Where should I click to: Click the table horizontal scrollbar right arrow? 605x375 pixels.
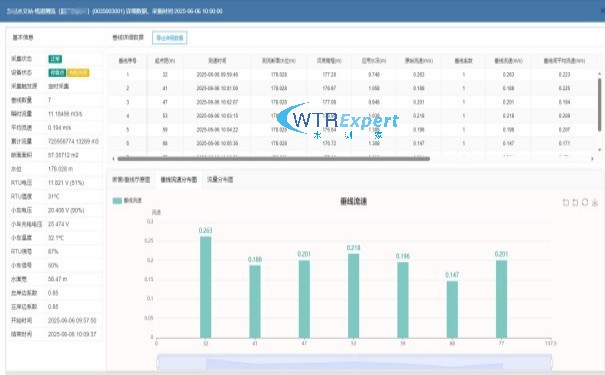[x=592, y=159]
